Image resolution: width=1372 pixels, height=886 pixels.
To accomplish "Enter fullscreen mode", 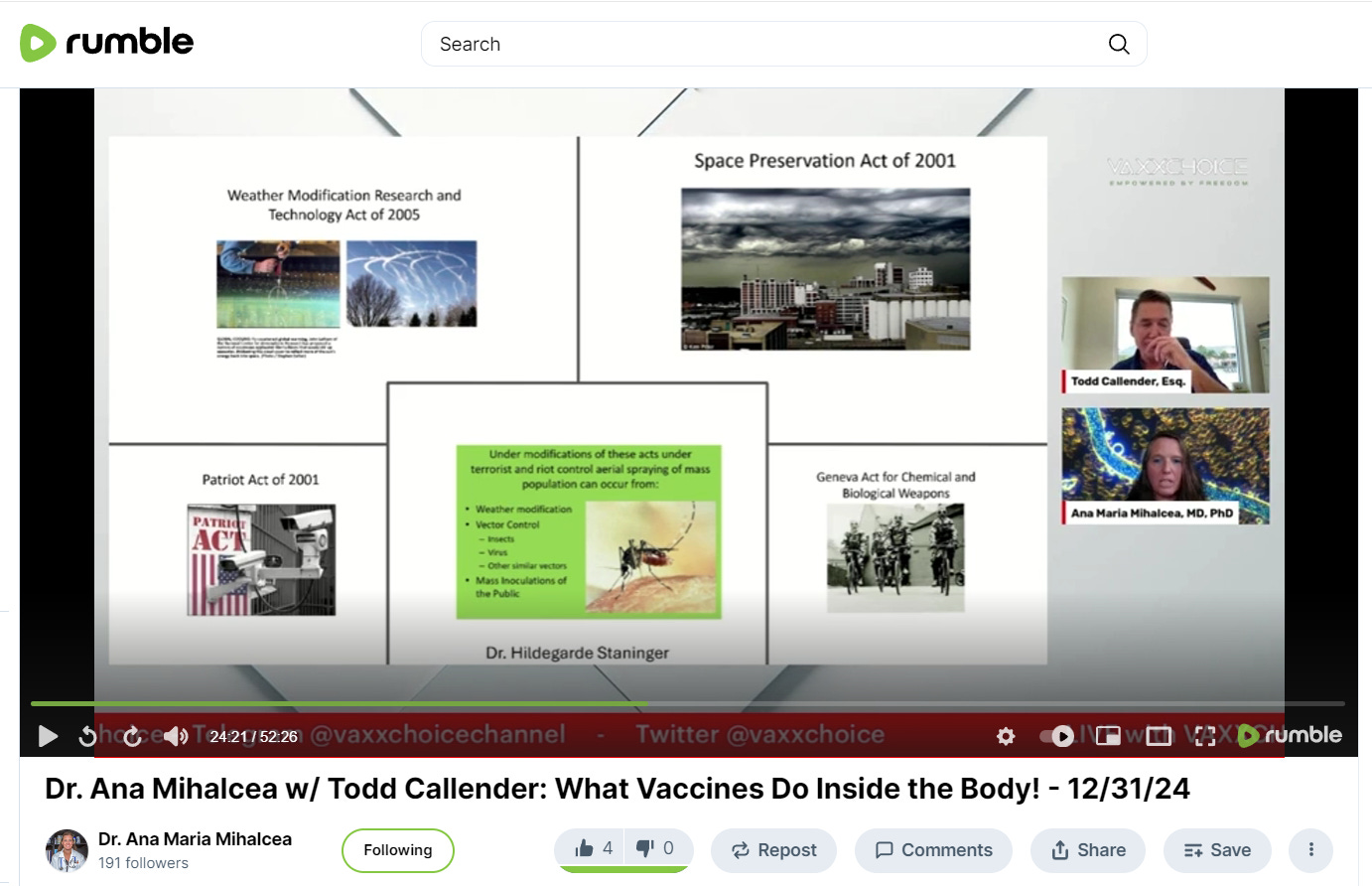I will (1205, 736).
